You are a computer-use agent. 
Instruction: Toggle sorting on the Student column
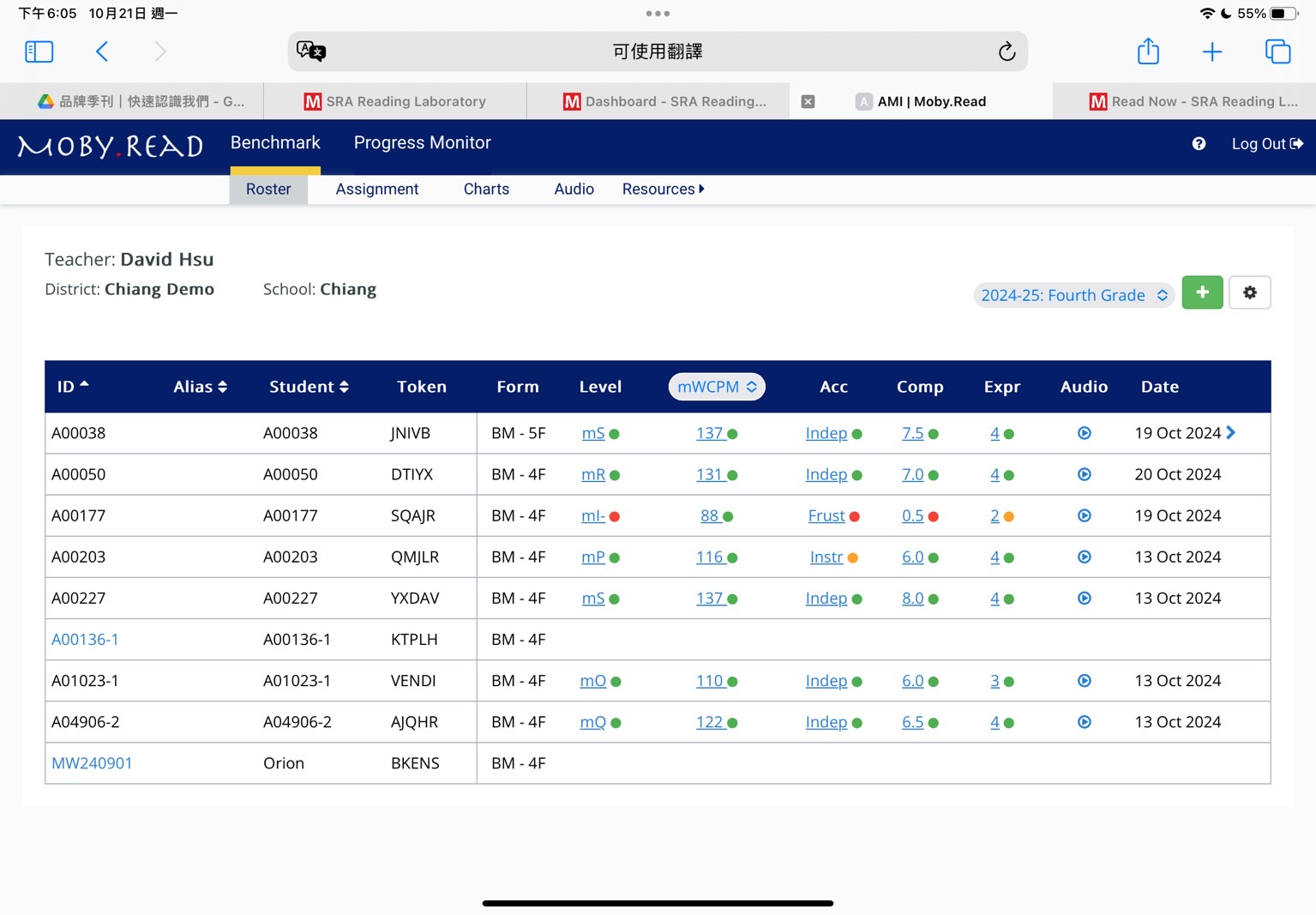pyautogui.click(x=309, y=387)
